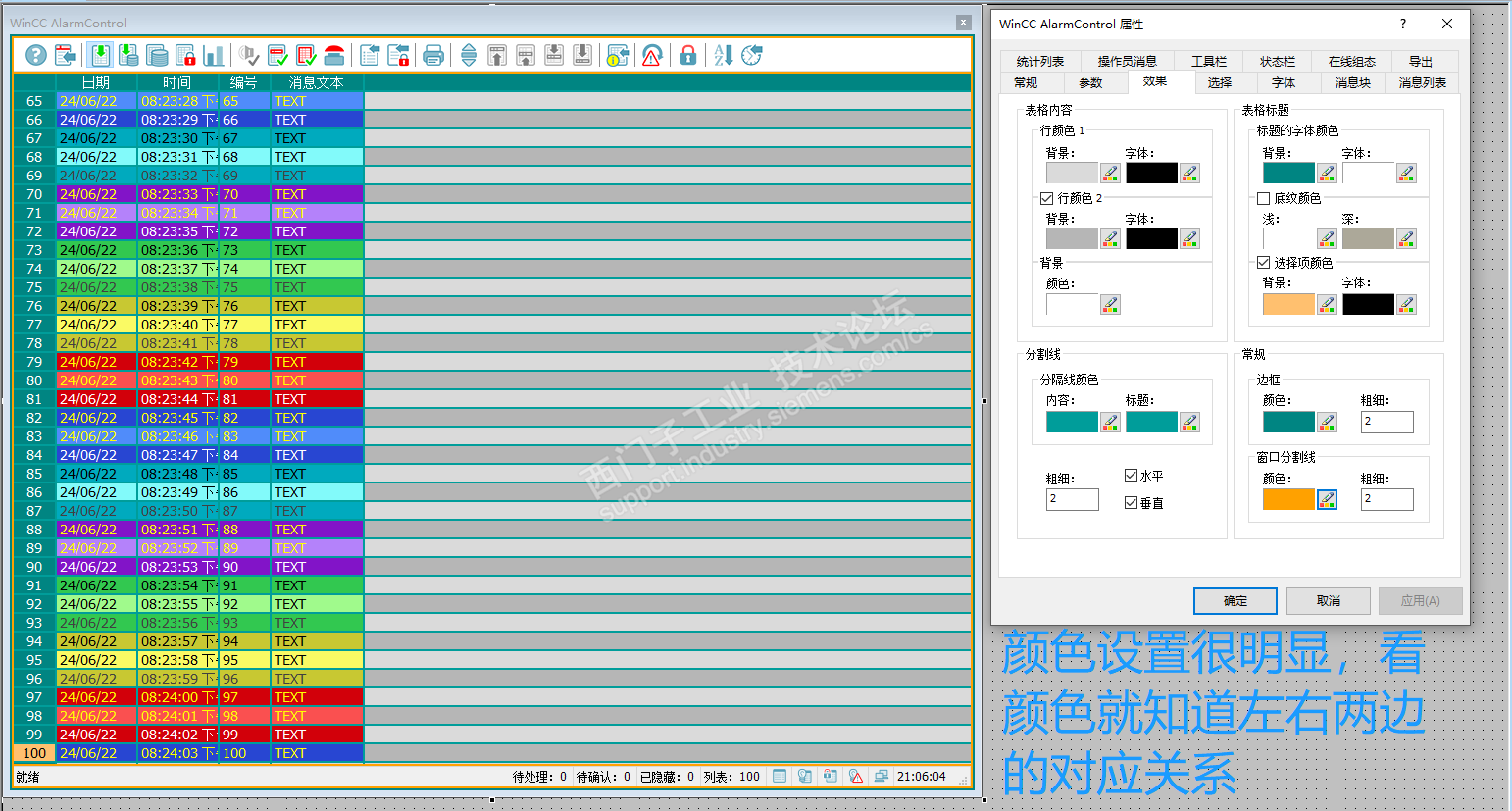
Task: Click the 确定 button
Action: 1235,601
